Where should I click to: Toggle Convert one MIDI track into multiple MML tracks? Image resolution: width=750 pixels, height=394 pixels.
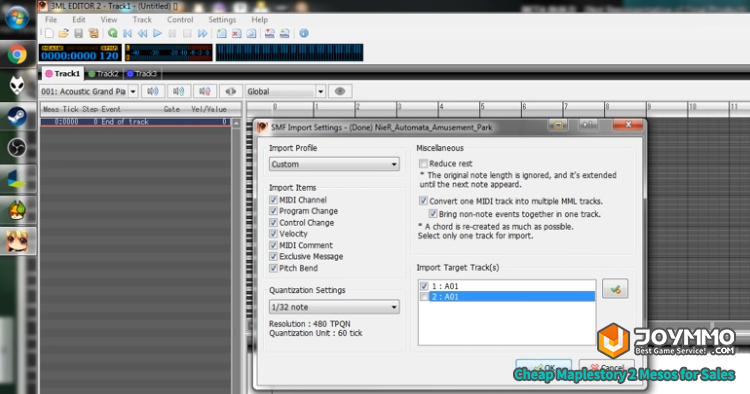pyautogui.click(x=423, y=201)
